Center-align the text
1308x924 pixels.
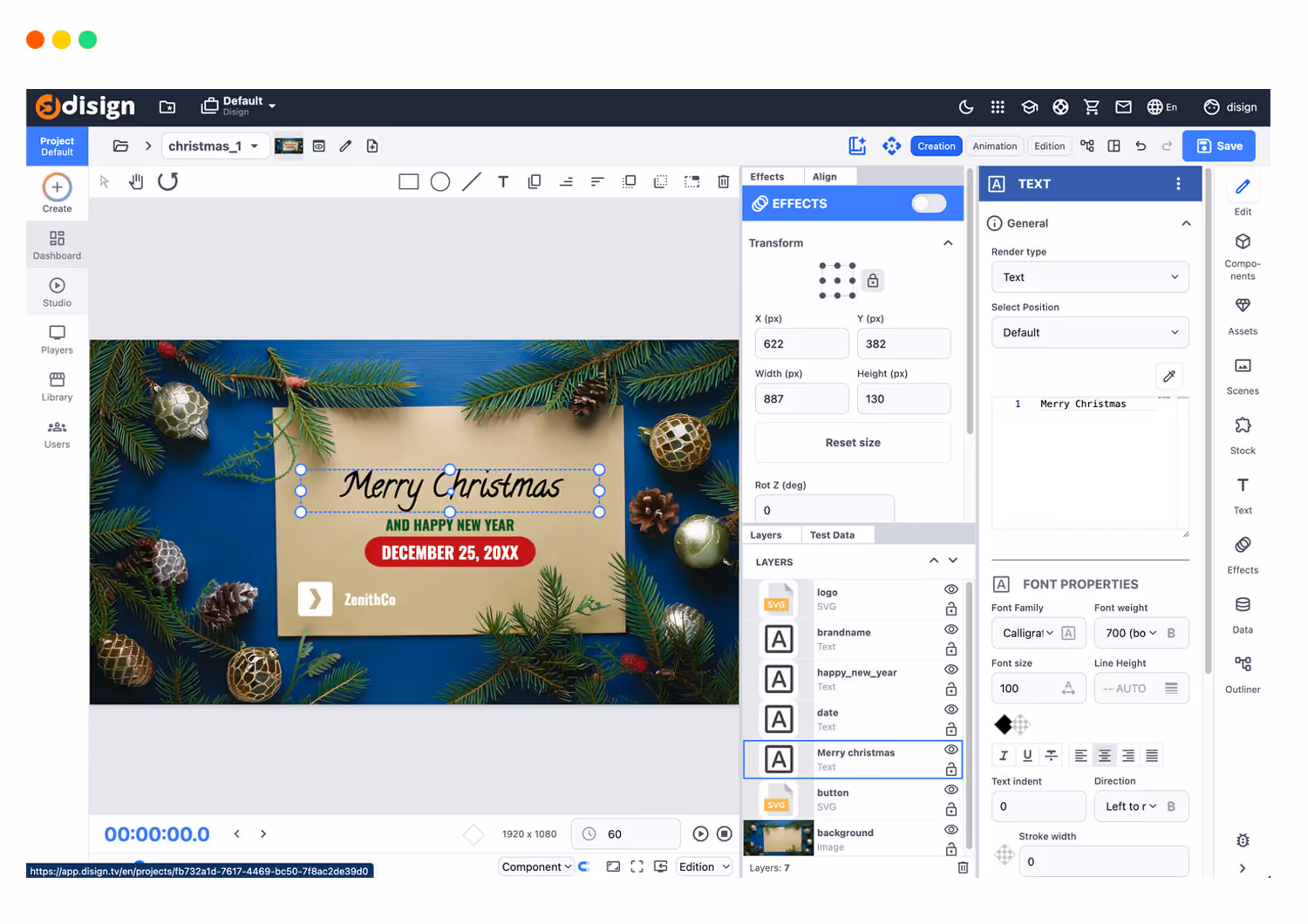[x=1105, y=756]
